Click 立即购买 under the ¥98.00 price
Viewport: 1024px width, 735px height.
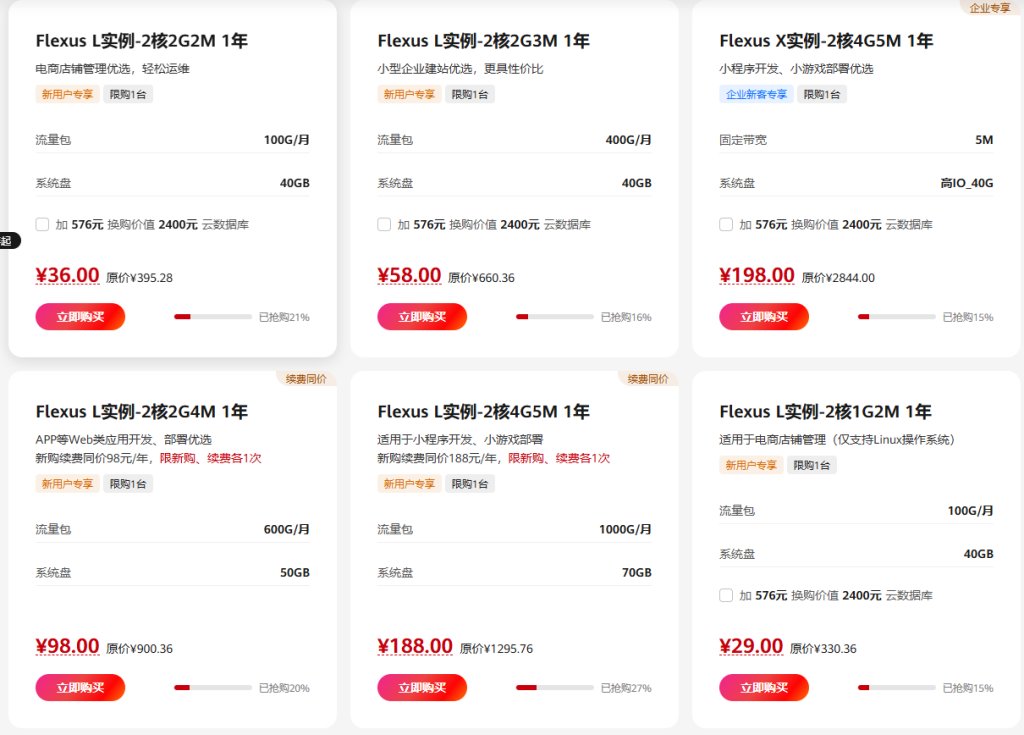(80, 687)
